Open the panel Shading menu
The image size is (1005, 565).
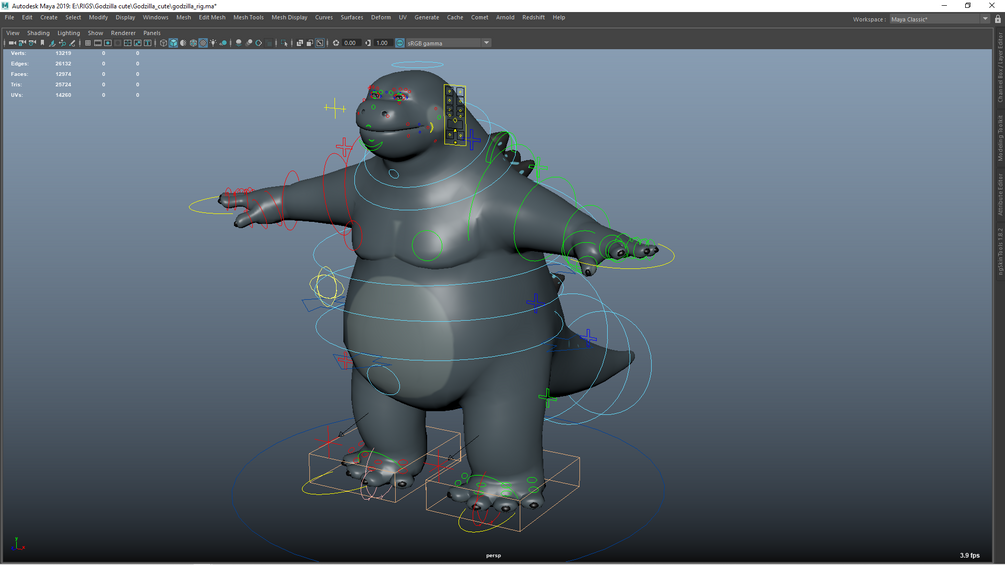[x=38, y=33]
